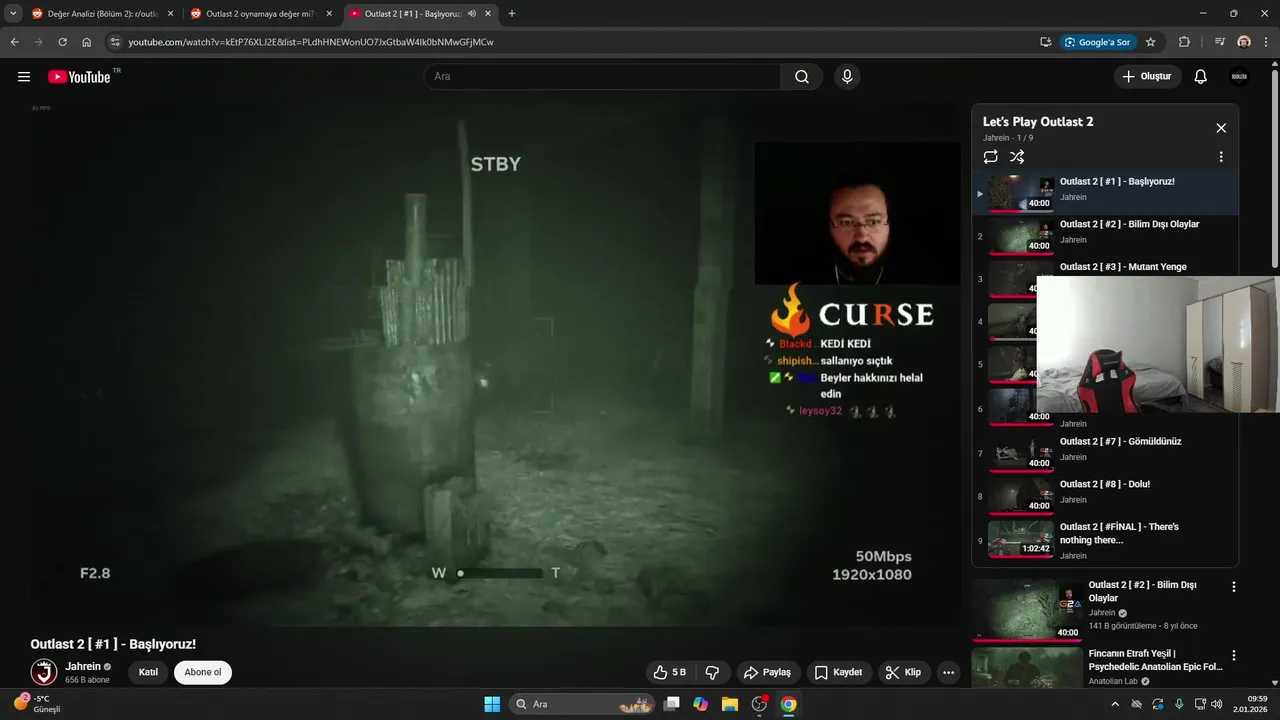1280x720 pixels.
Task: Open File Explorer from taskbar
Action: tap(730, 704)
